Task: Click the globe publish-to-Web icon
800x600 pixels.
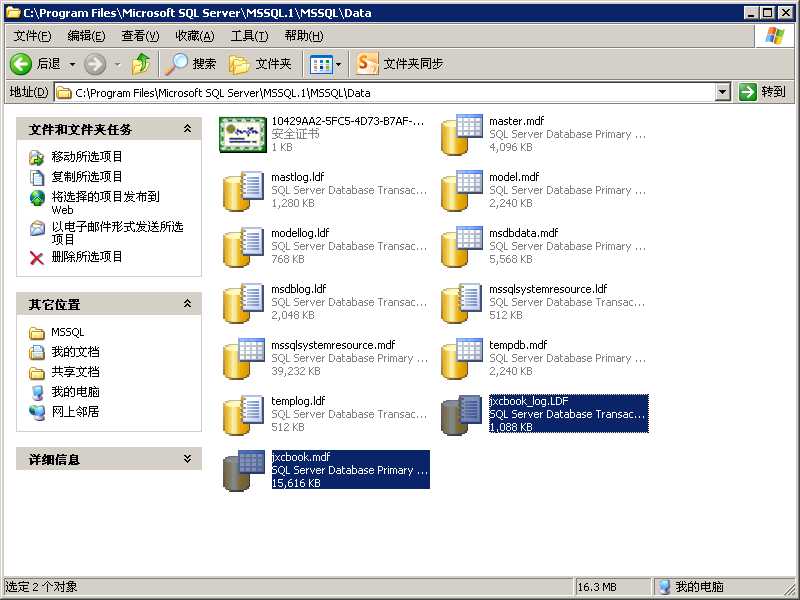Action: click(37, 198)
